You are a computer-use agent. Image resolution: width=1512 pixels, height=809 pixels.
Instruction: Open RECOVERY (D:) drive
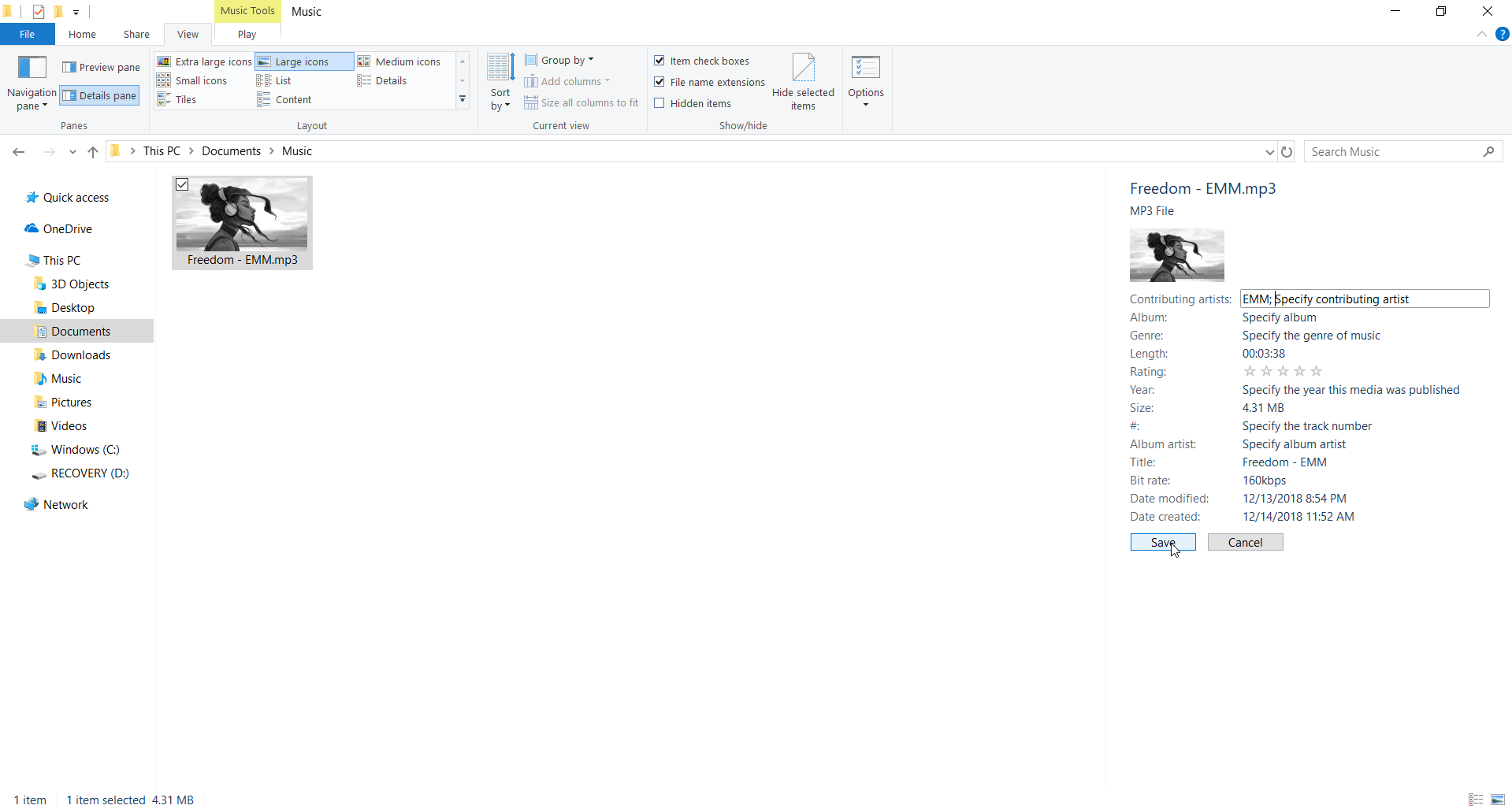90,473
